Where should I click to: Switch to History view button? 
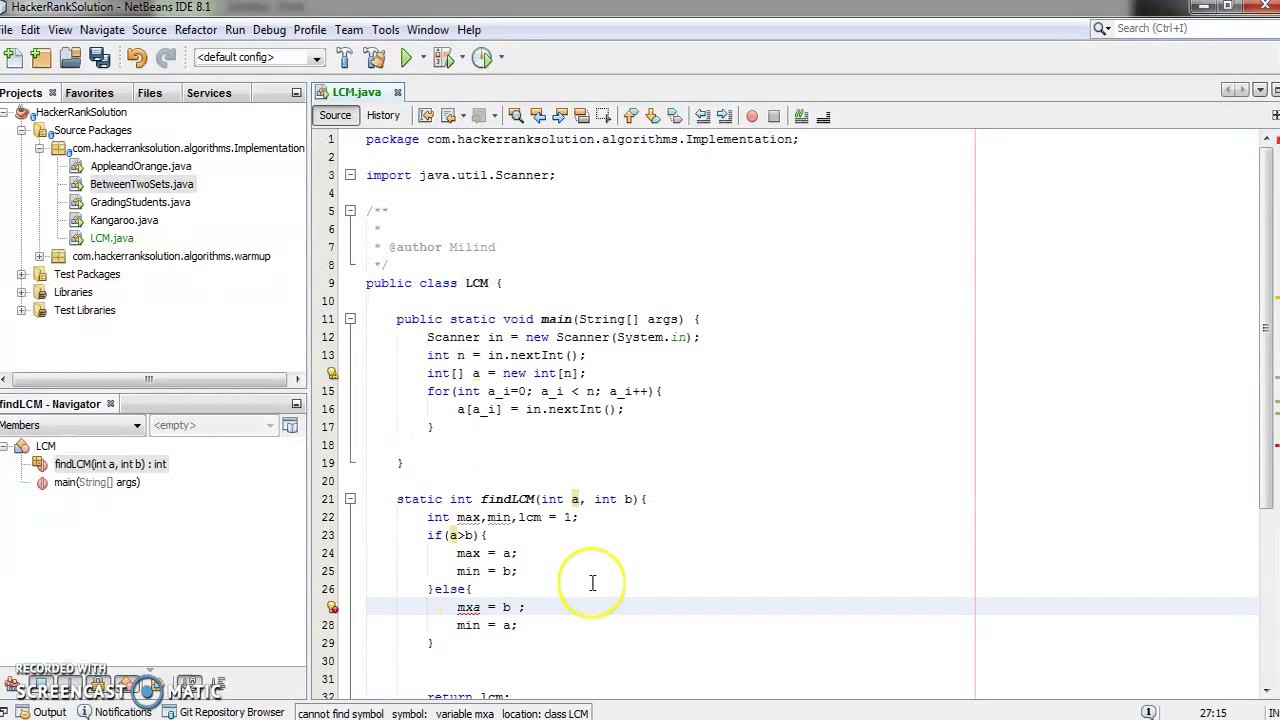(383, 116)
